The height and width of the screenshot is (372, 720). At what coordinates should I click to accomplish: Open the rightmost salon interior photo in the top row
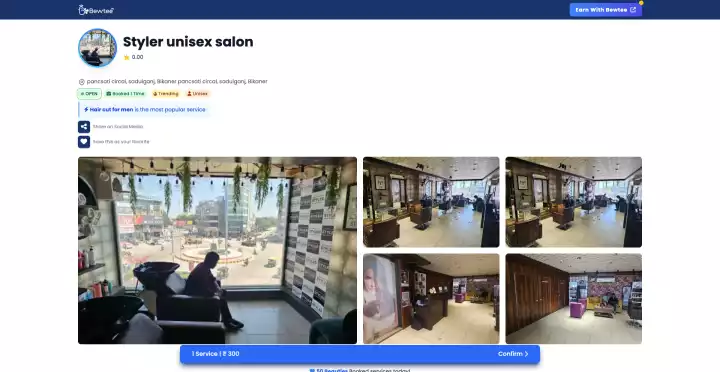point(574,202)
